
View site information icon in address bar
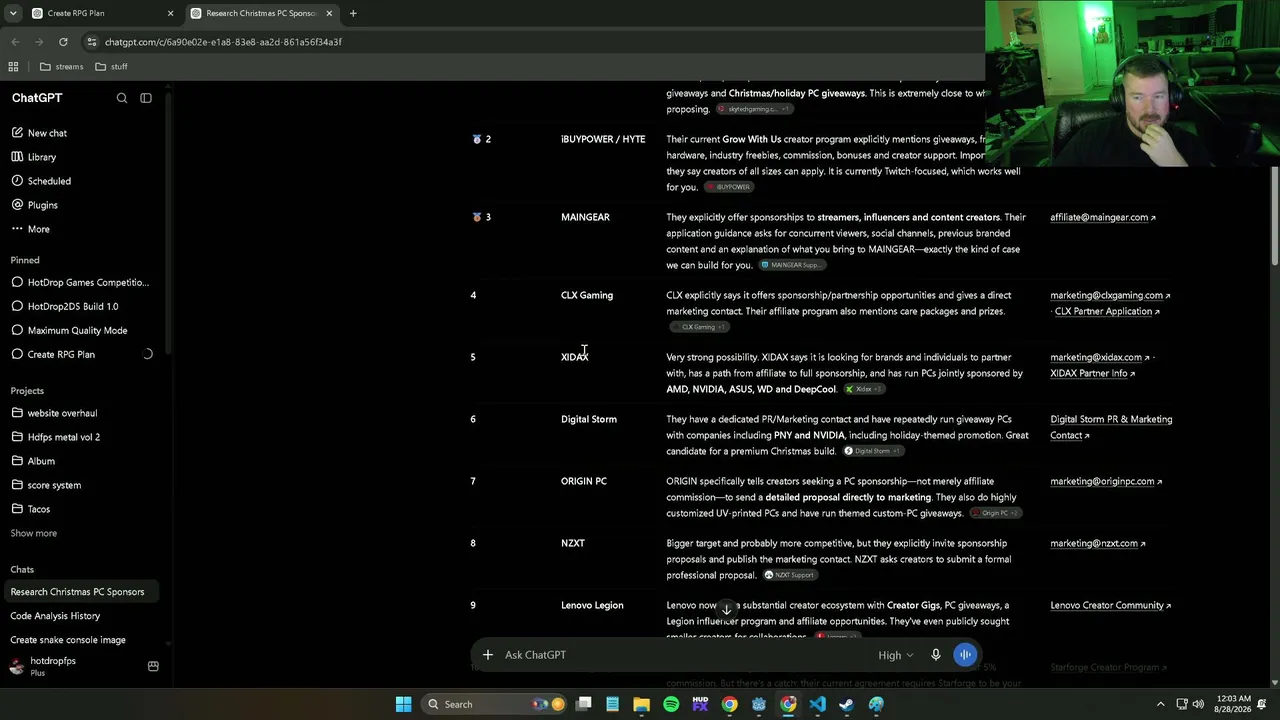point(92,42)
